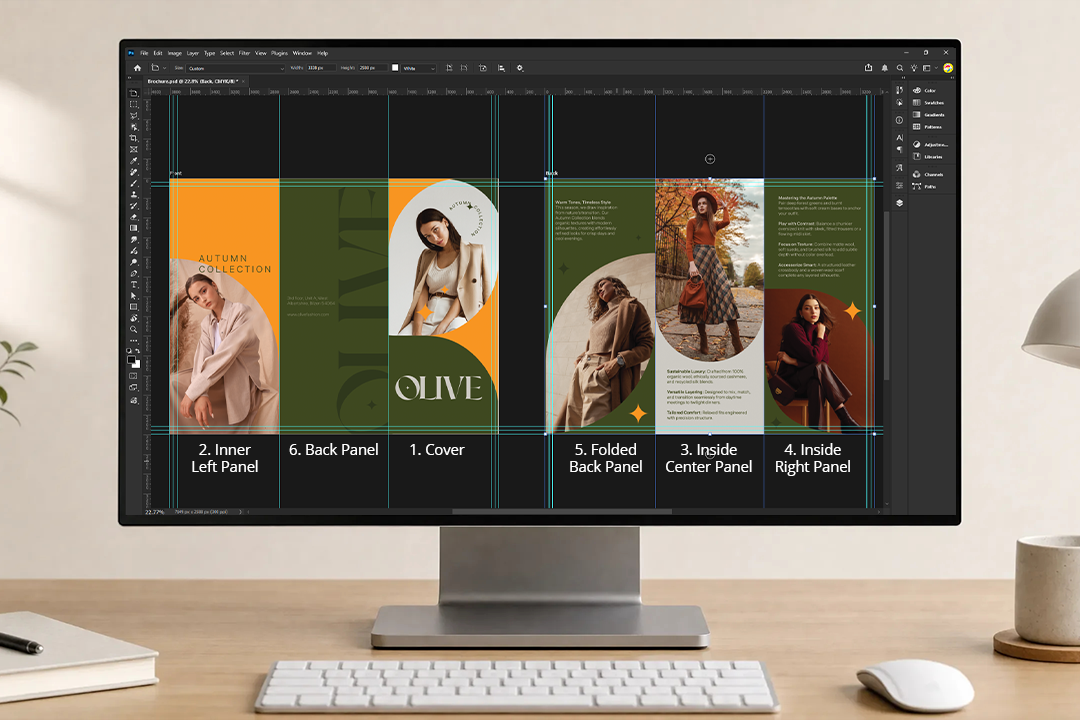Open the File menu

coord(145,53)
